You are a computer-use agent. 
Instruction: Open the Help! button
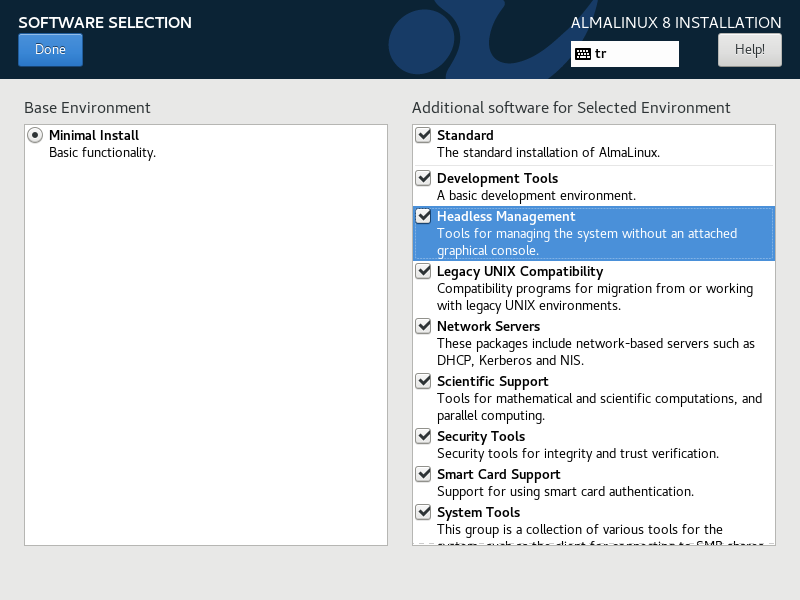pos(749,49)
